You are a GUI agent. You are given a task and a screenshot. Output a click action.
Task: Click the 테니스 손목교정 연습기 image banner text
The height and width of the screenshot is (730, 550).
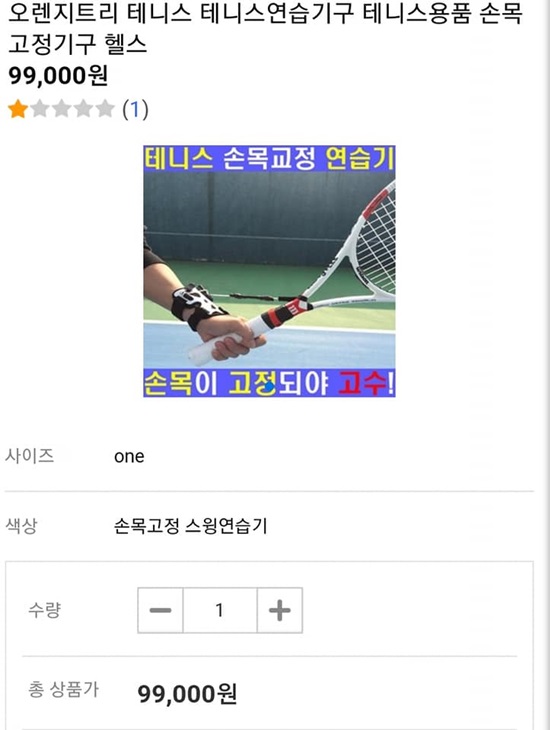tap(269, 159)
